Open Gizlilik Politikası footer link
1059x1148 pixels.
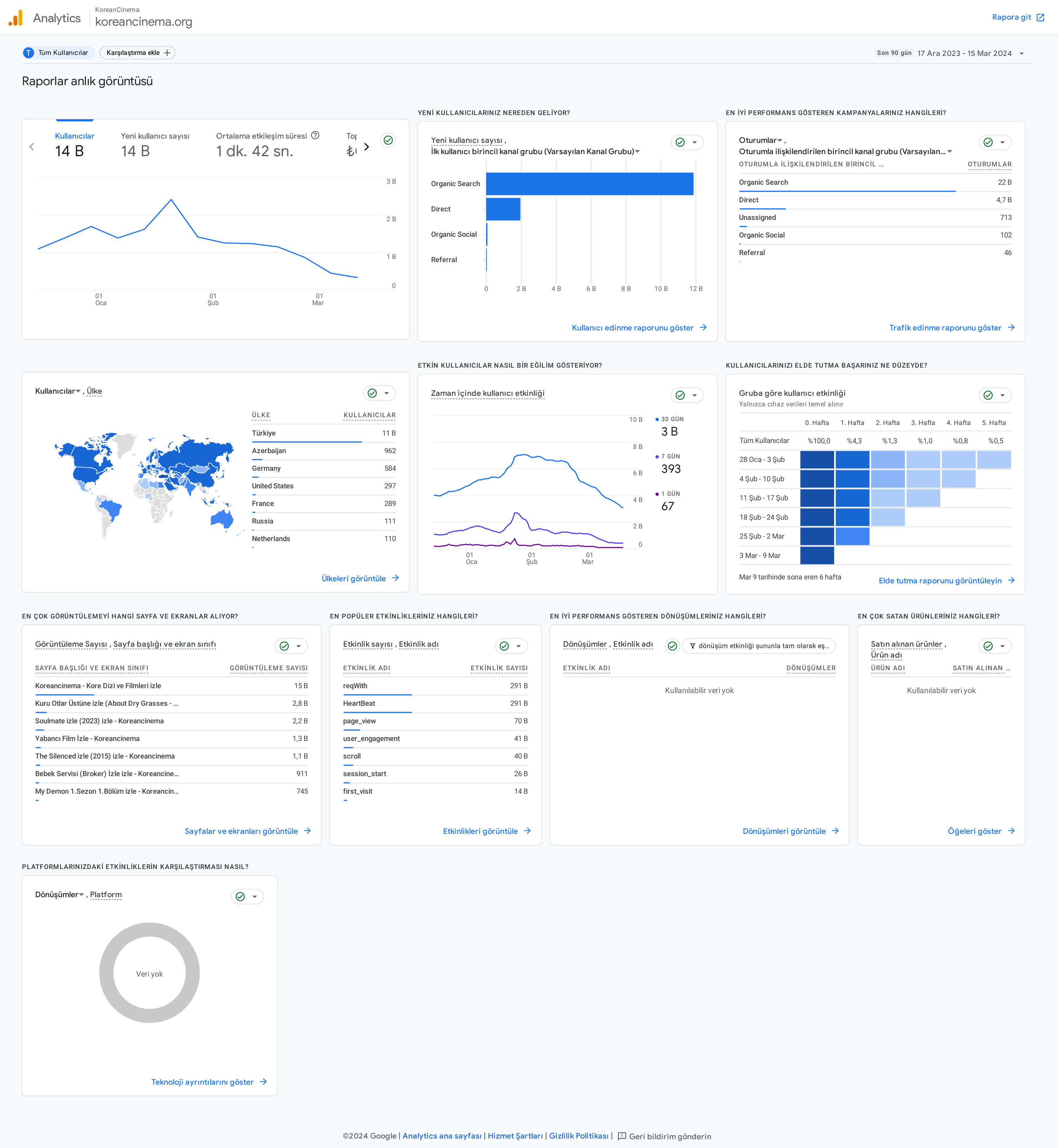tap(579, 1136)
